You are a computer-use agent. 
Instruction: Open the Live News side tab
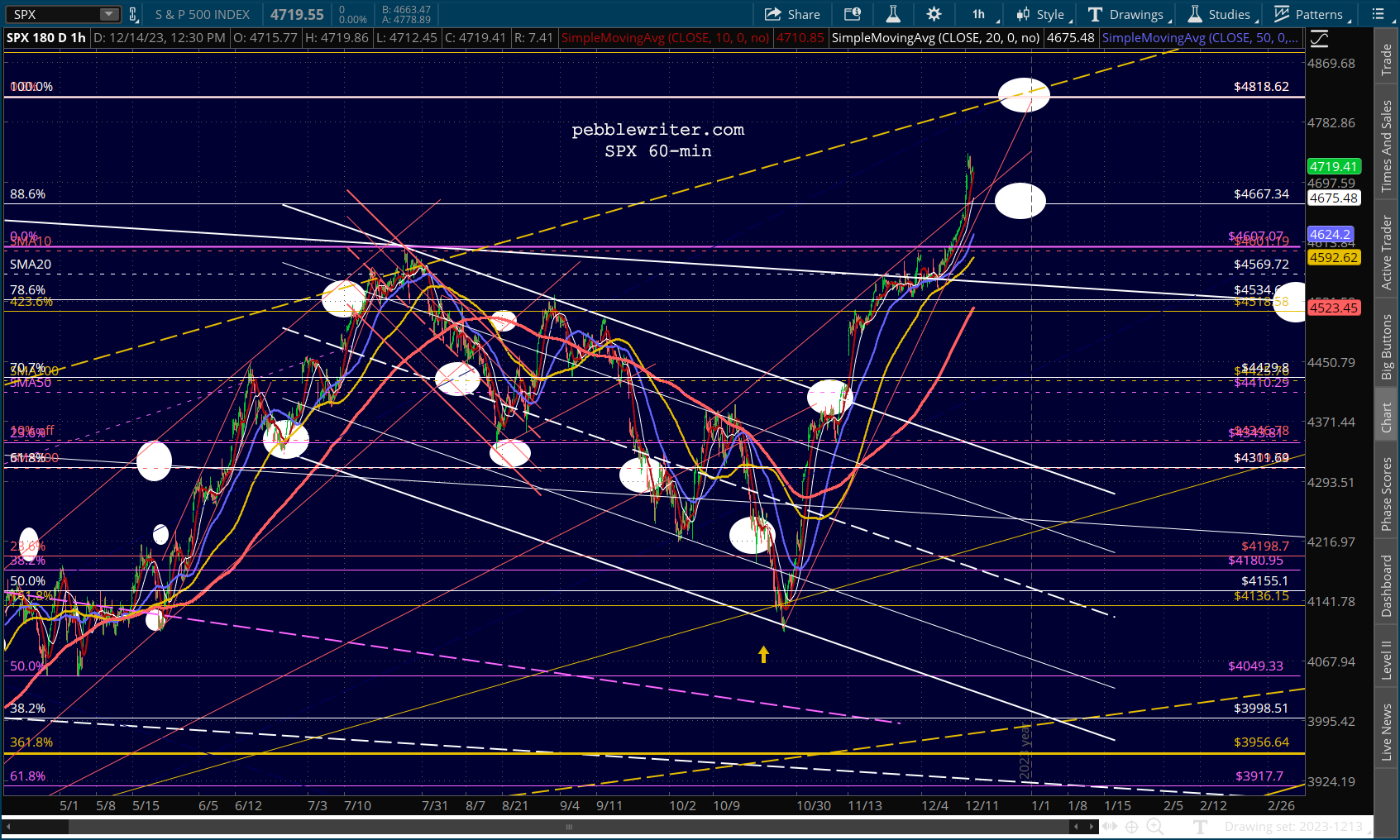click(1387, 732)
